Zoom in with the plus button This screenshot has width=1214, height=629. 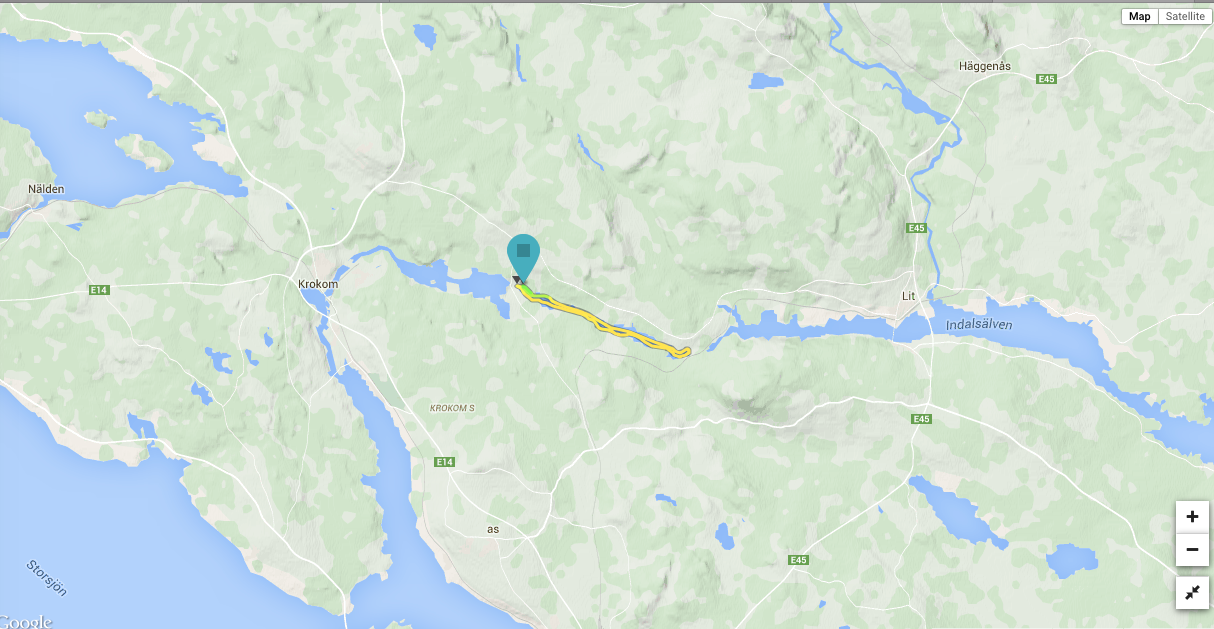pyautogui.click(x=1192, y=517)
